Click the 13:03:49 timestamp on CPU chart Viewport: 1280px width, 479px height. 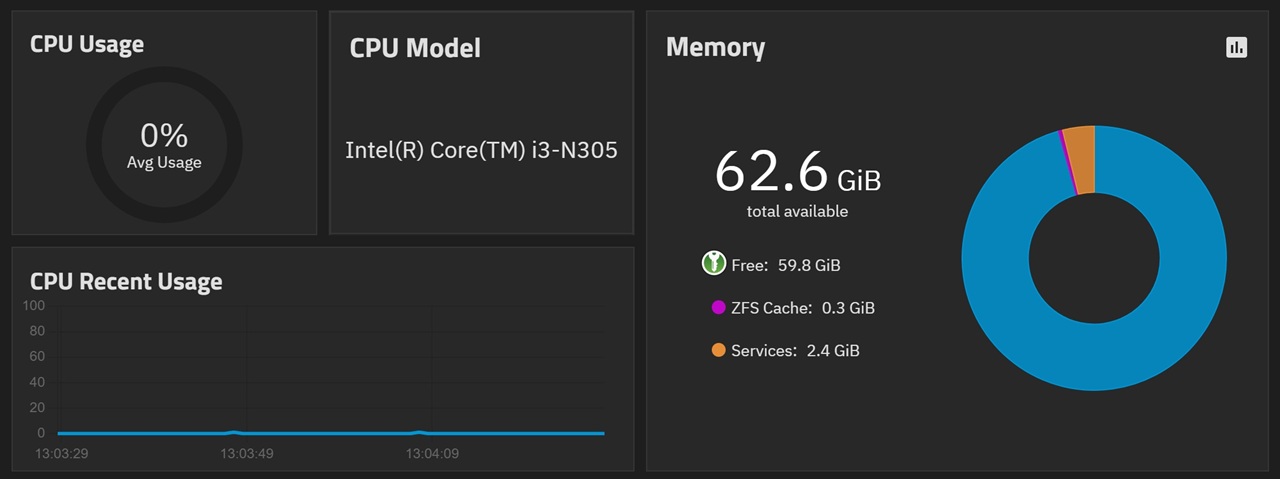(245, 454)
